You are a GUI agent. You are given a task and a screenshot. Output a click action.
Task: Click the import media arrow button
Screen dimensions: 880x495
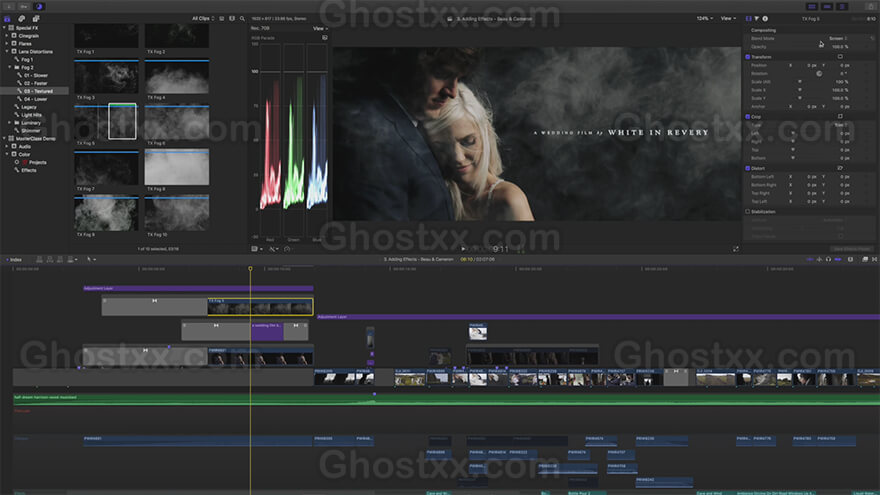[x=10, y=7]
